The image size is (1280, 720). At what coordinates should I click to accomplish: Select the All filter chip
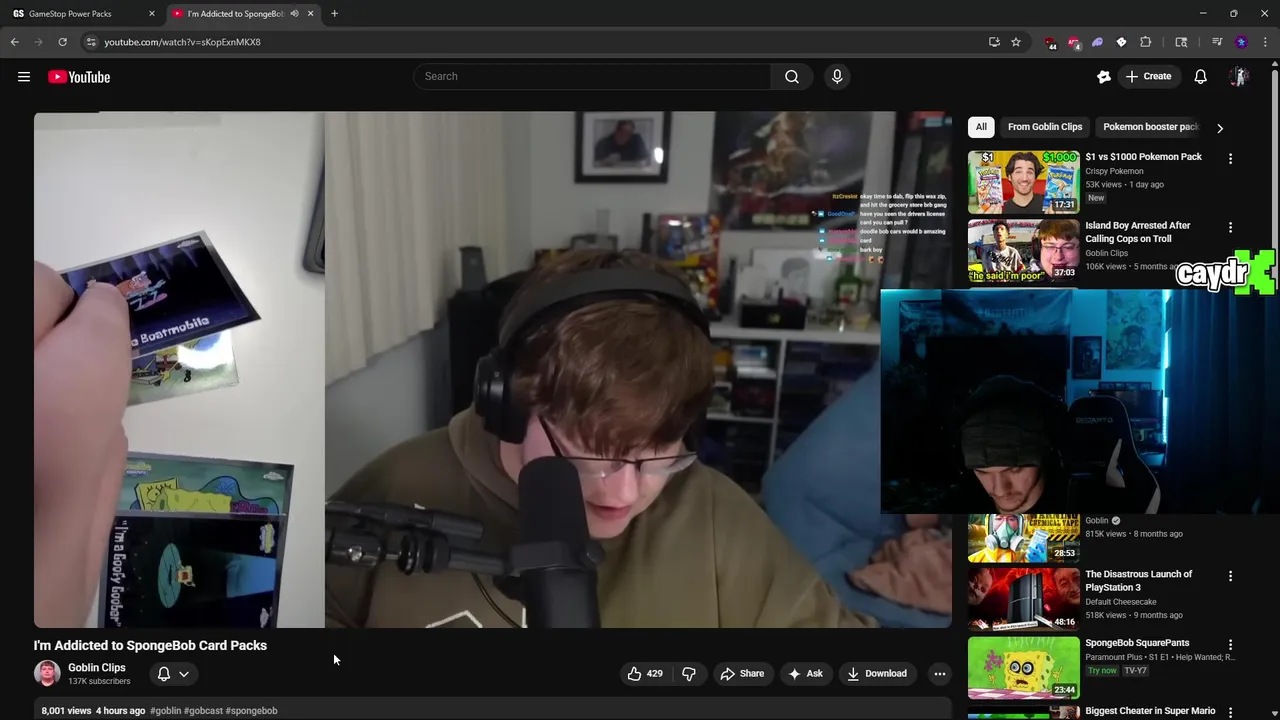click(981, 127)
